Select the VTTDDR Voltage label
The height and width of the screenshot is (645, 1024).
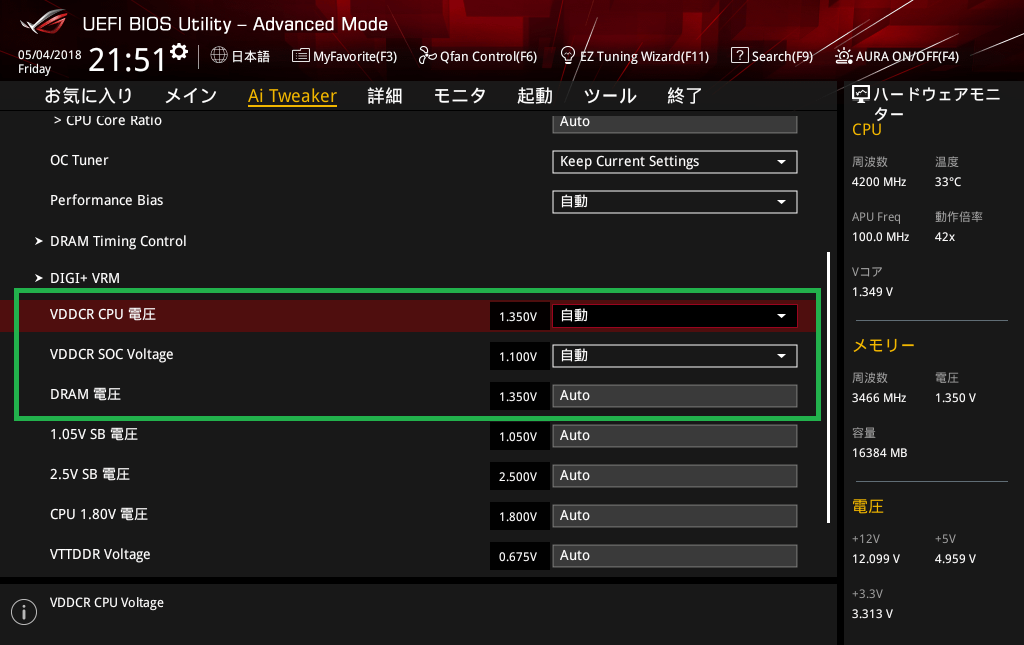click(100, 554)
